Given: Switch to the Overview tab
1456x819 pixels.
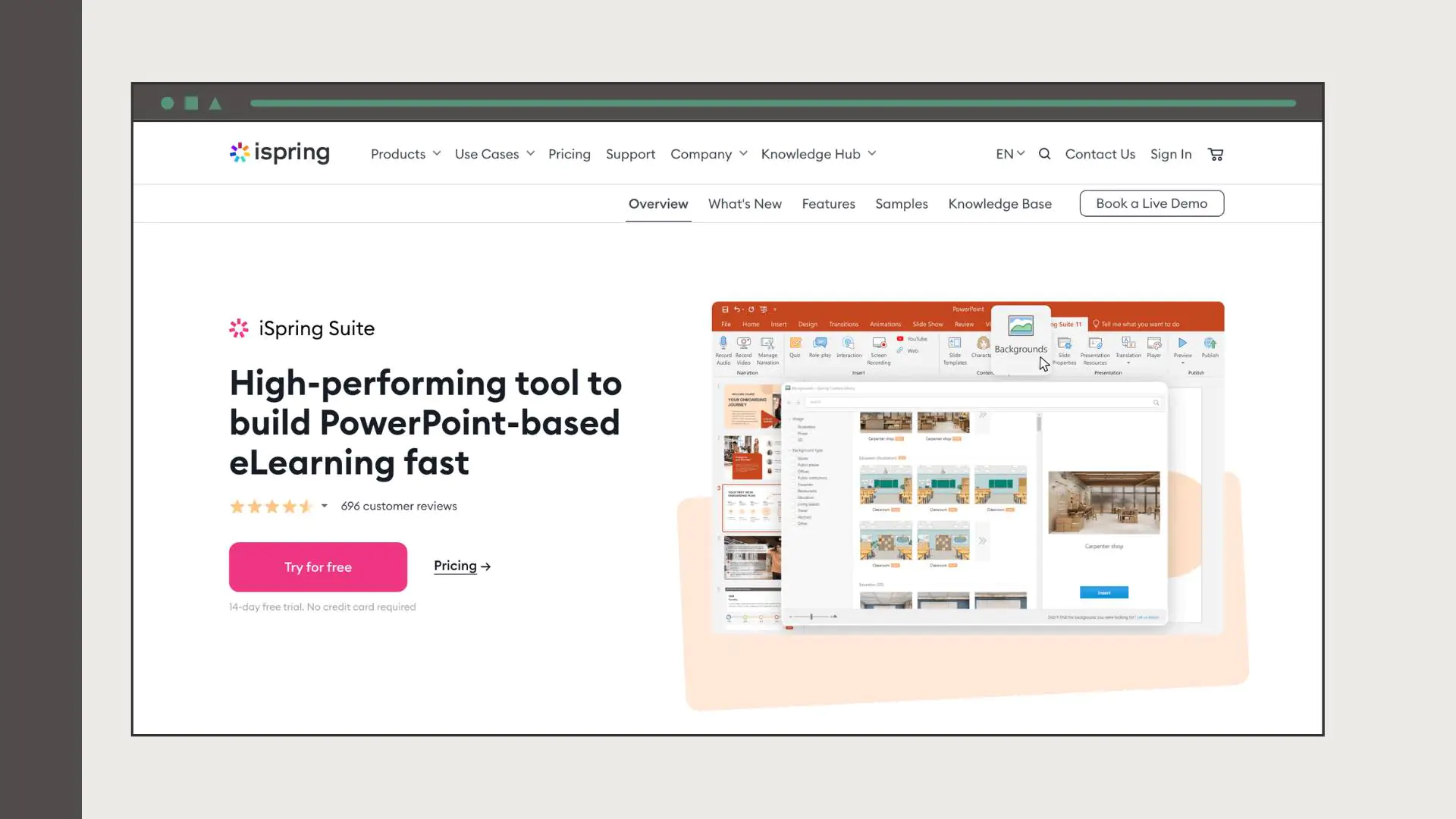Looking at the screenshot, I should pyautogui.click(x=658, y=204).
